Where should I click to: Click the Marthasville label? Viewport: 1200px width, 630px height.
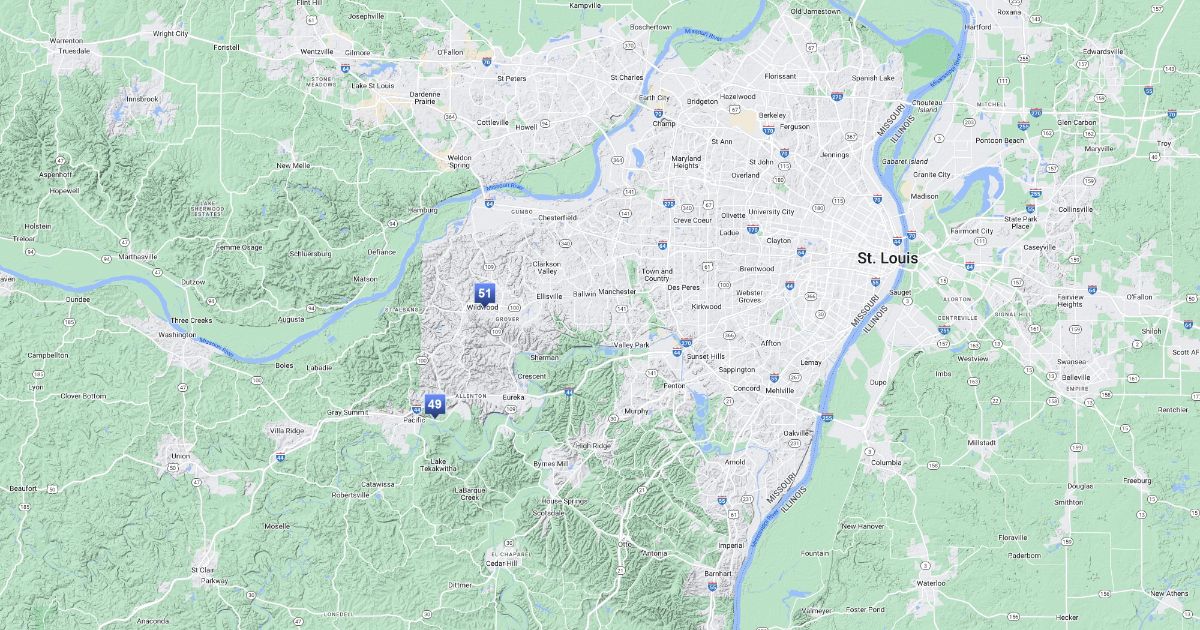click(138, 256)
